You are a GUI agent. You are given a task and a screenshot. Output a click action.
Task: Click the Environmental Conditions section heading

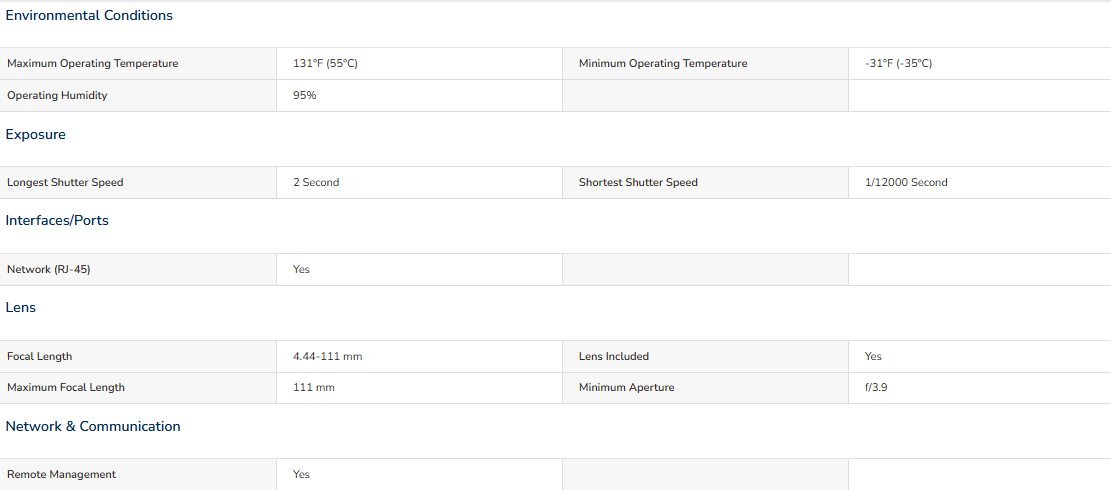tap(89, 16)
